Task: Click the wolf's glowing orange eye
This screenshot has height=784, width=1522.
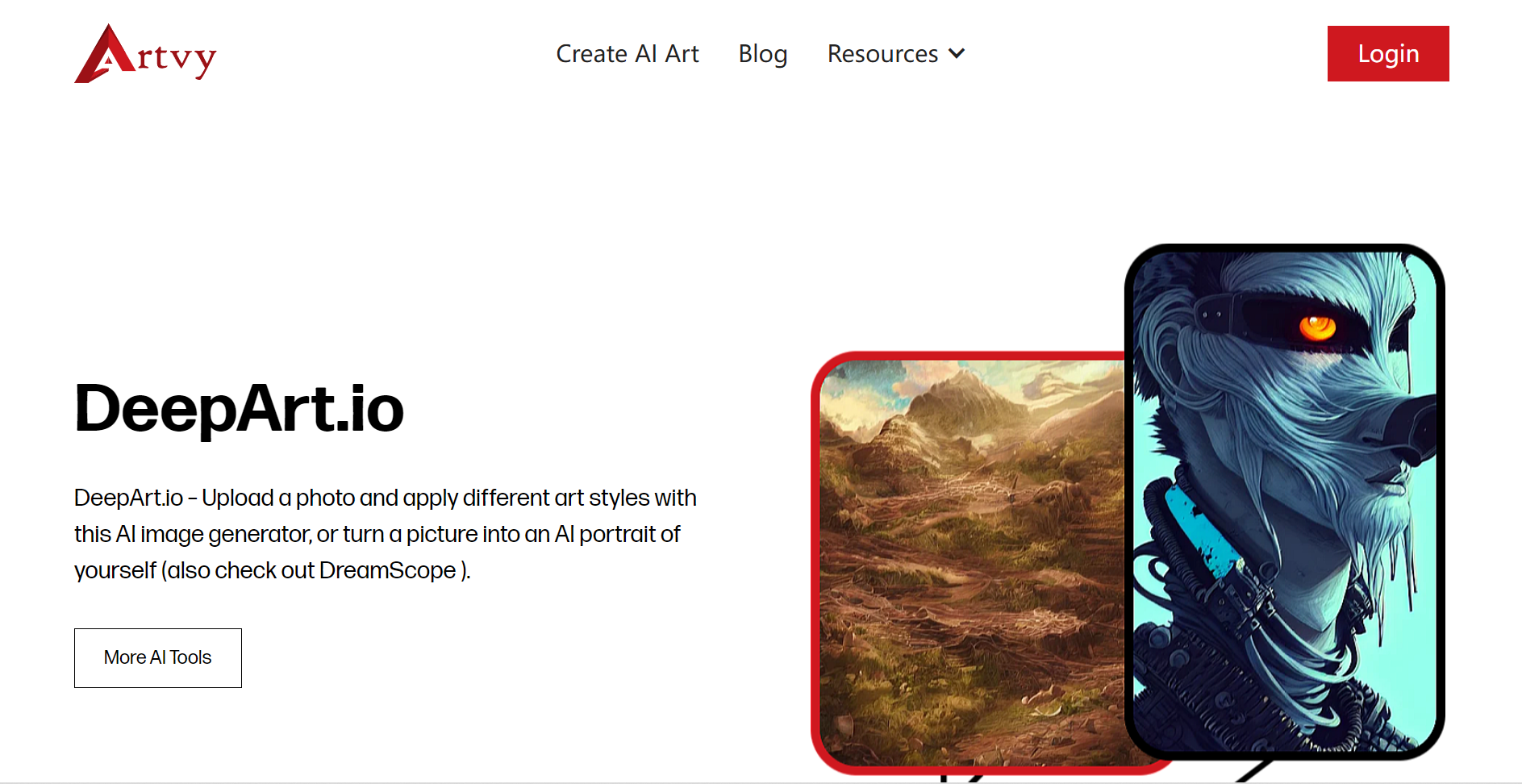Action: 1317,327
